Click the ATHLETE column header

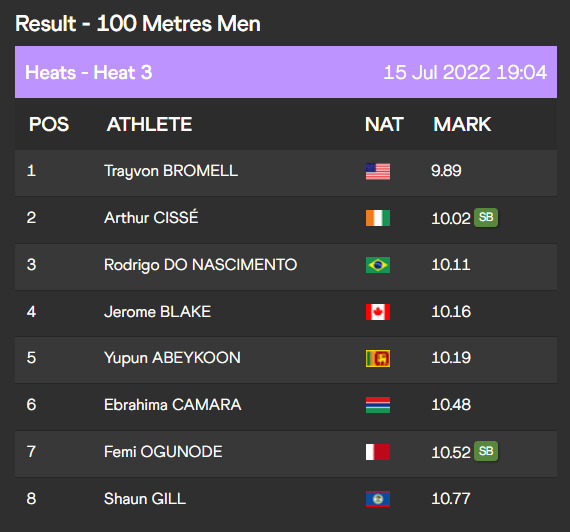pyautogui.click(x=149, y=124)
